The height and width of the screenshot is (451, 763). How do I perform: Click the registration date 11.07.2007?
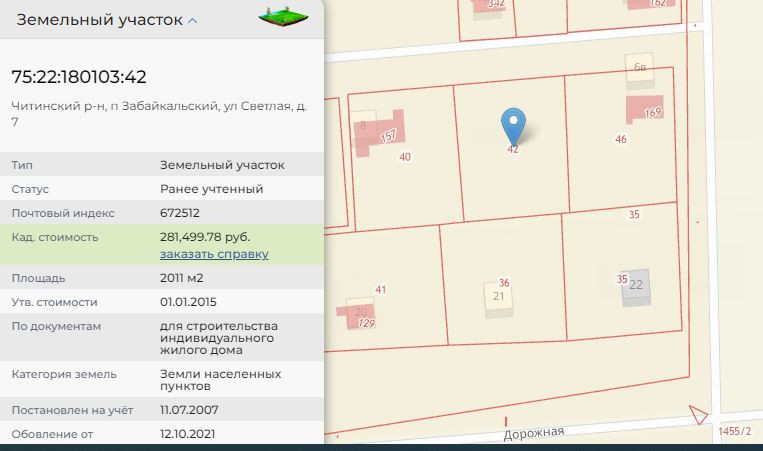[x=189, y=410]
